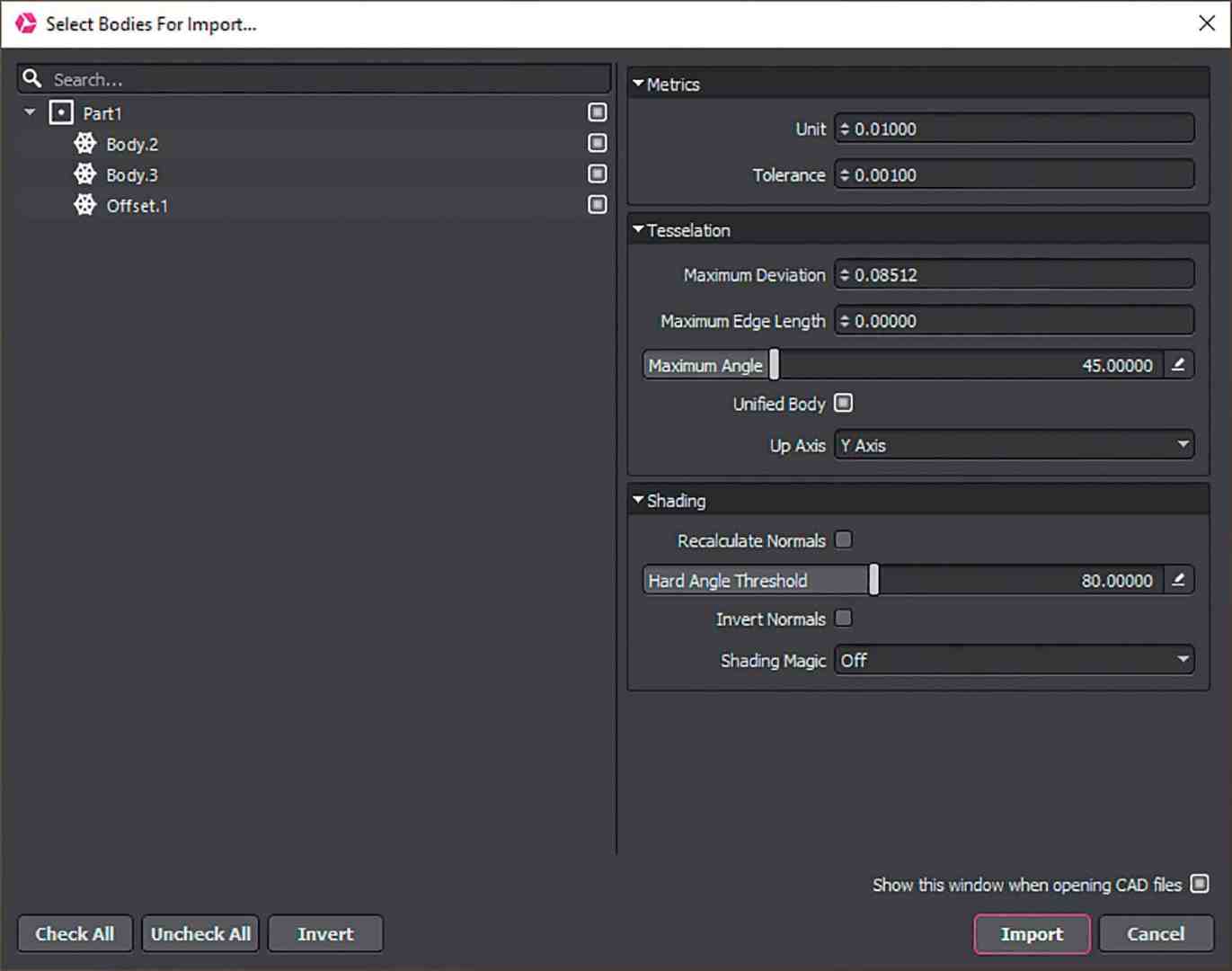Click the Uncheck All button
The image size is (1232, 971).
point(199,933)
